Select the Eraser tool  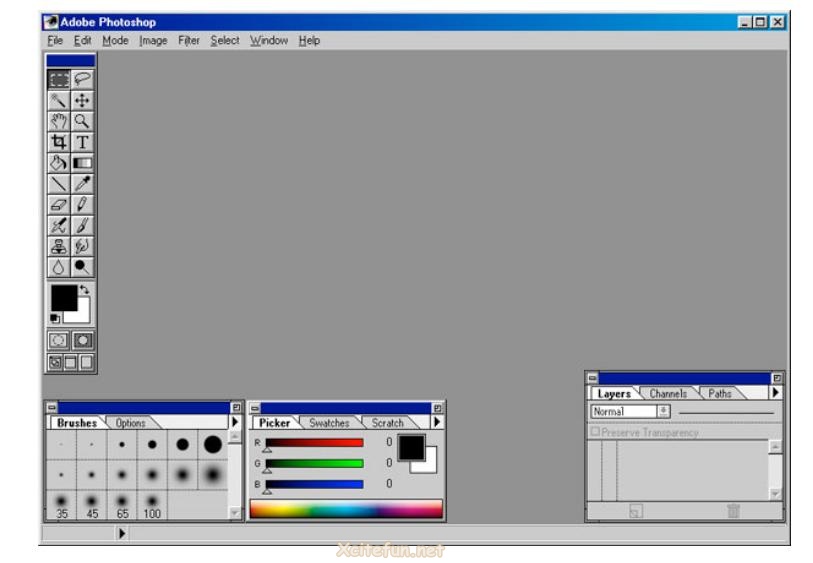point(59,204)
